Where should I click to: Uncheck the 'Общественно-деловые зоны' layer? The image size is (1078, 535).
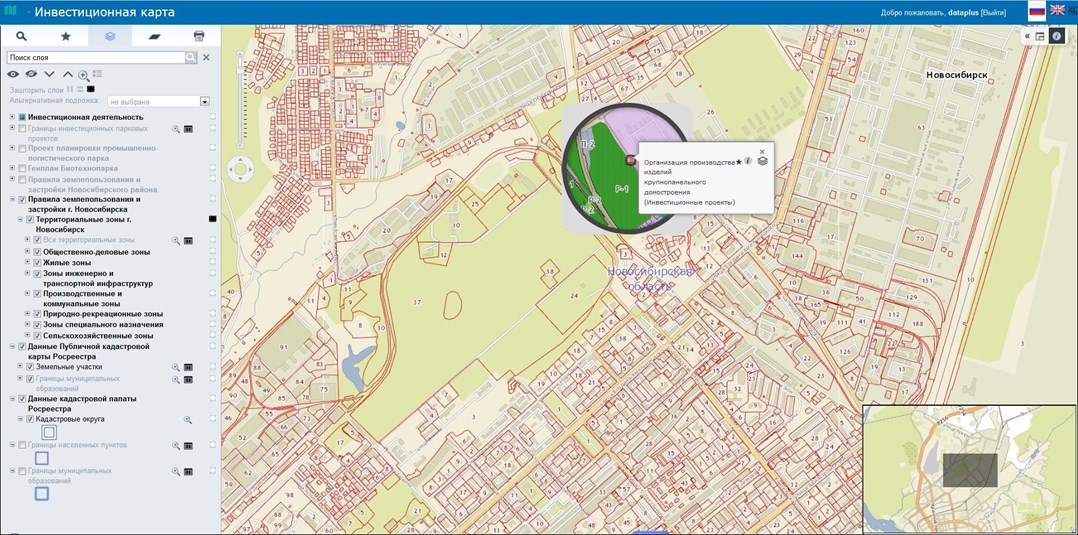pos(38,252)
